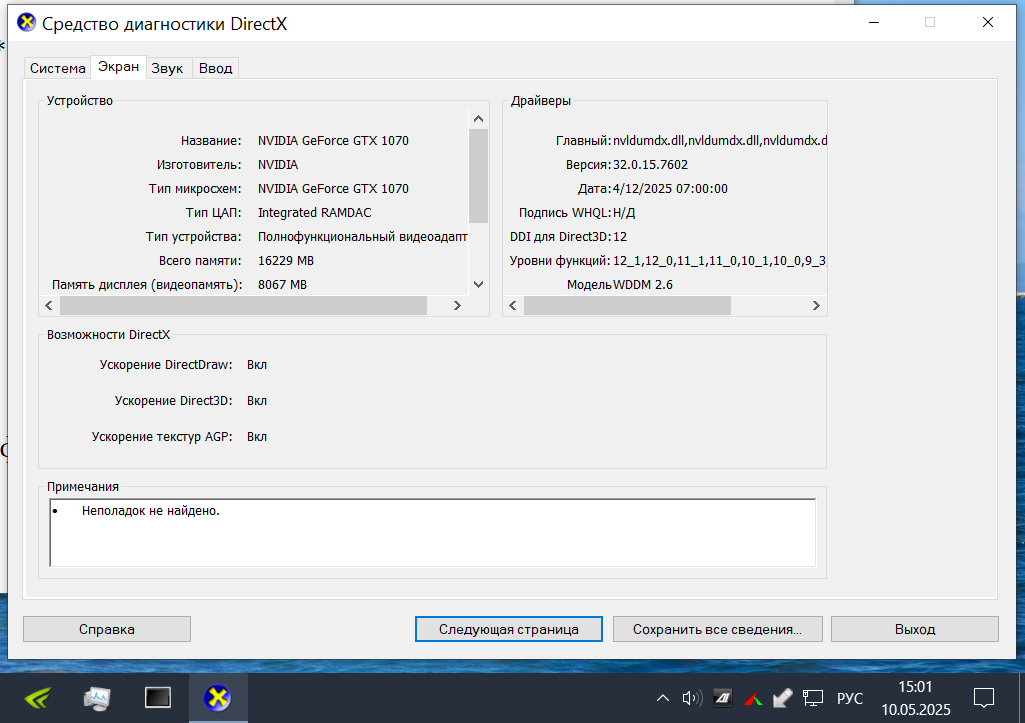The height and width of the screenshot is (723, 1025).
Task: Select Ускорение текстур AGP Вкл value
Action: (x=257, y=437)
